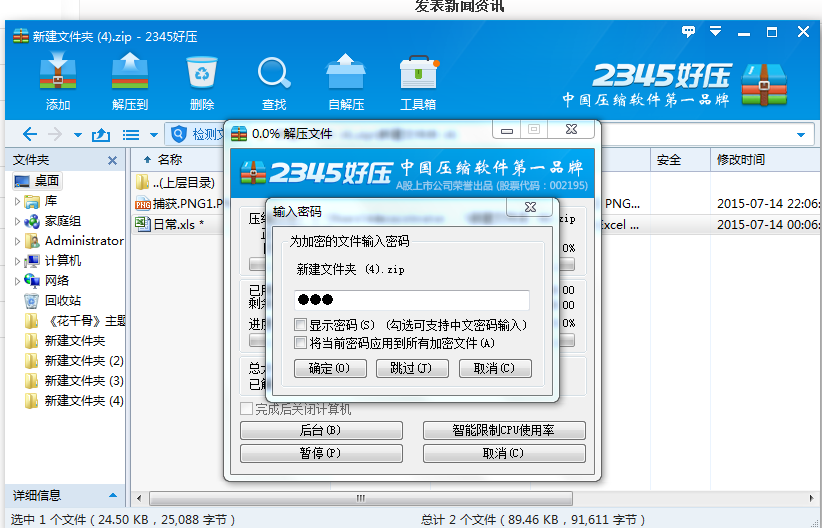Click the 解压到 (Extract to) toolbar icon

pos(130,81)
